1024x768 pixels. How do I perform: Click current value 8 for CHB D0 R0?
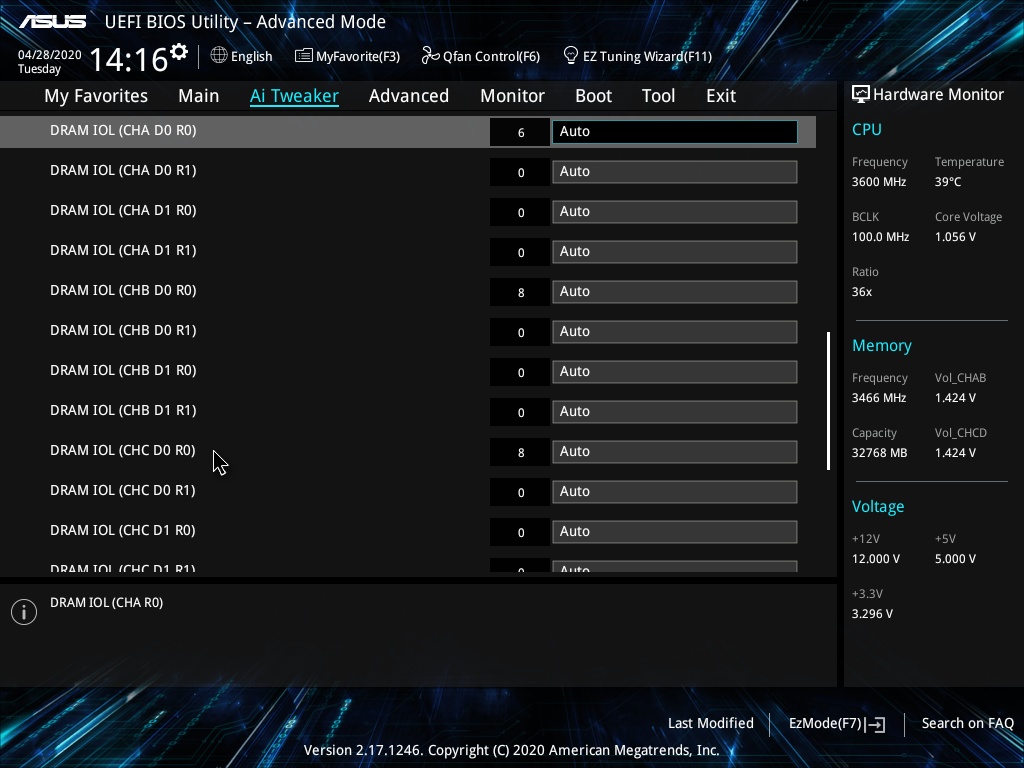(x=520, y=293)
